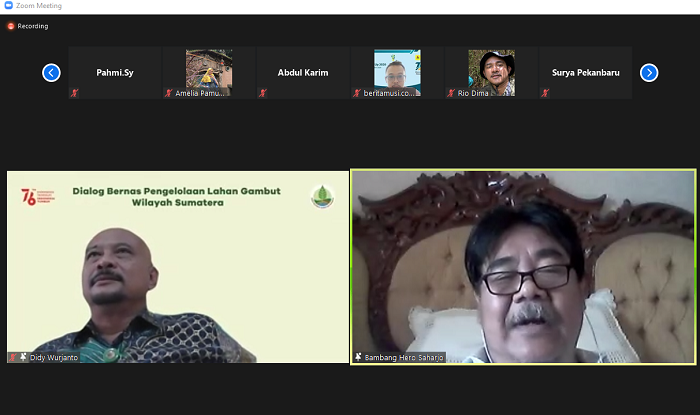Click the red Recording indicator
The width and height of the screenshot is (700, 415).
pyautogui.click(x=11, y=26)
